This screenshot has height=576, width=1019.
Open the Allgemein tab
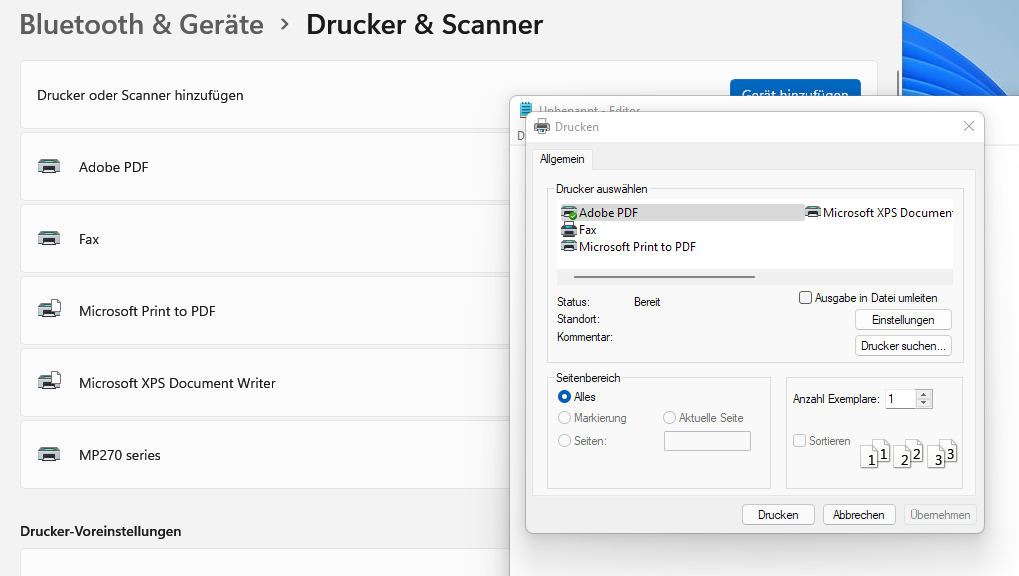point(562,159)
